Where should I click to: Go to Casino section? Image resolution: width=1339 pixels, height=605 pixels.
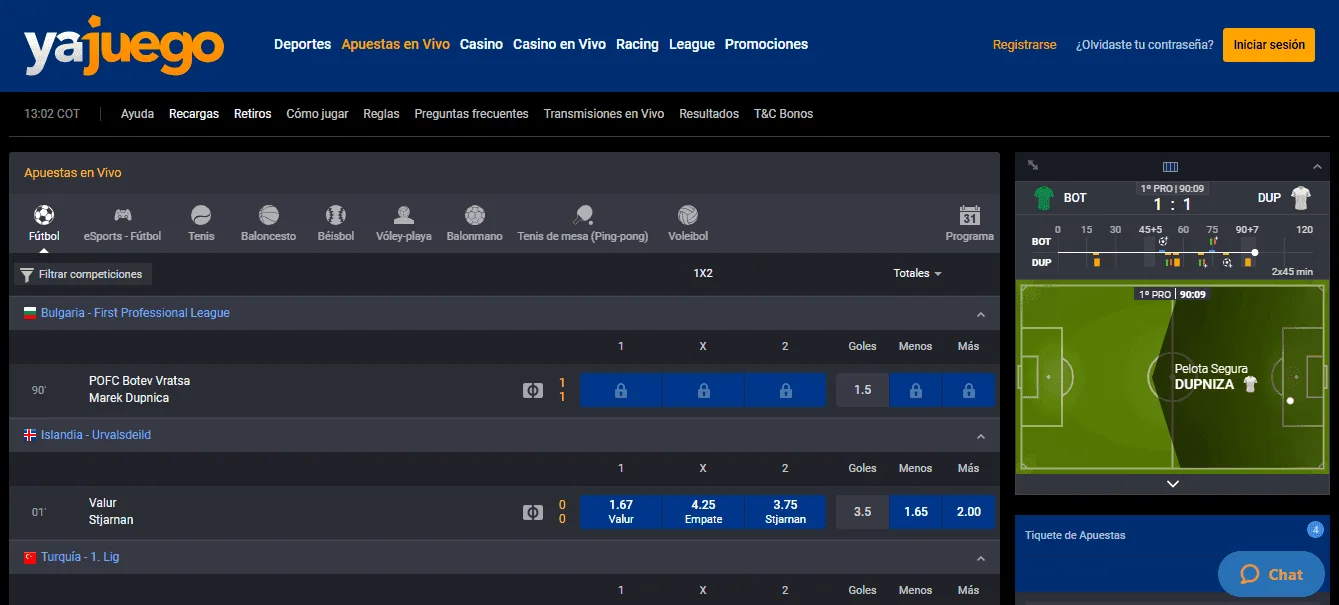[481, 44]
